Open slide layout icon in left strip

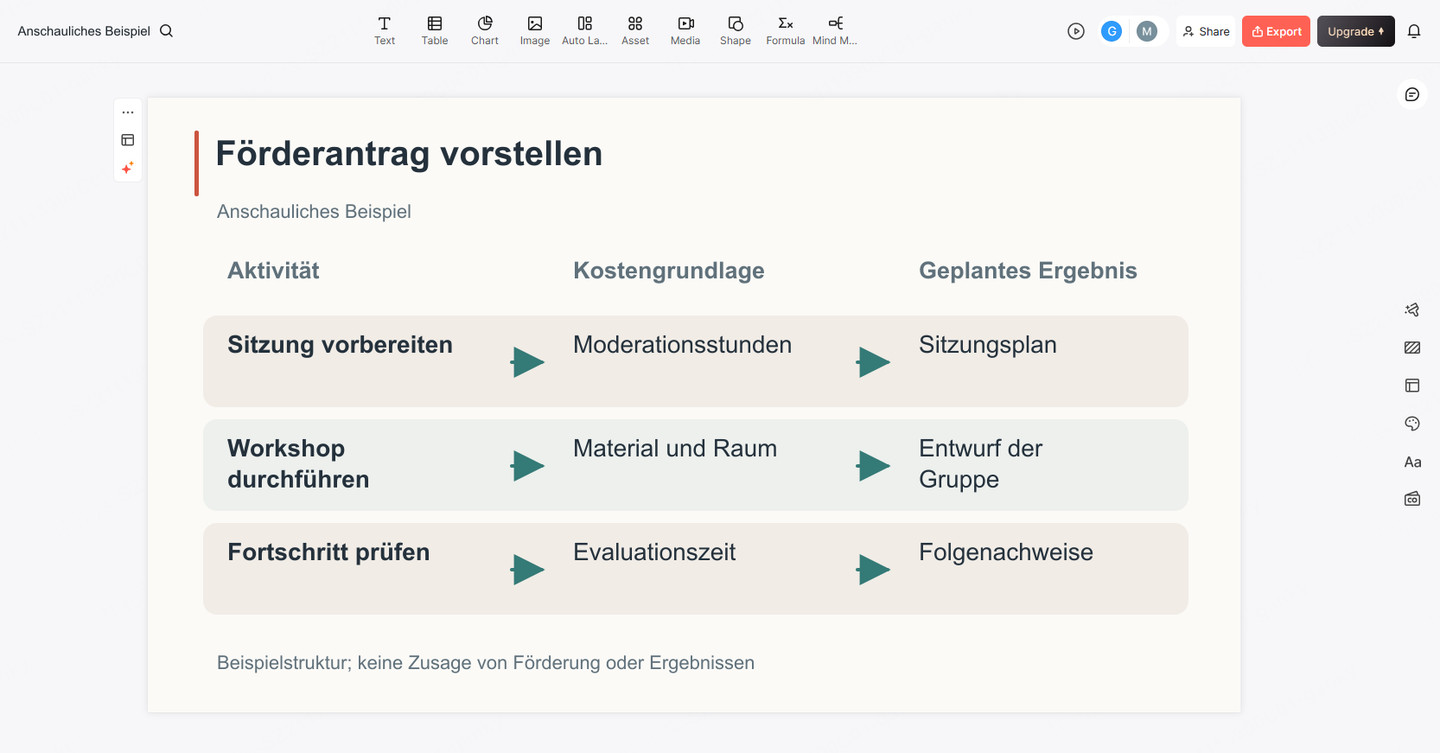(128, 140)
